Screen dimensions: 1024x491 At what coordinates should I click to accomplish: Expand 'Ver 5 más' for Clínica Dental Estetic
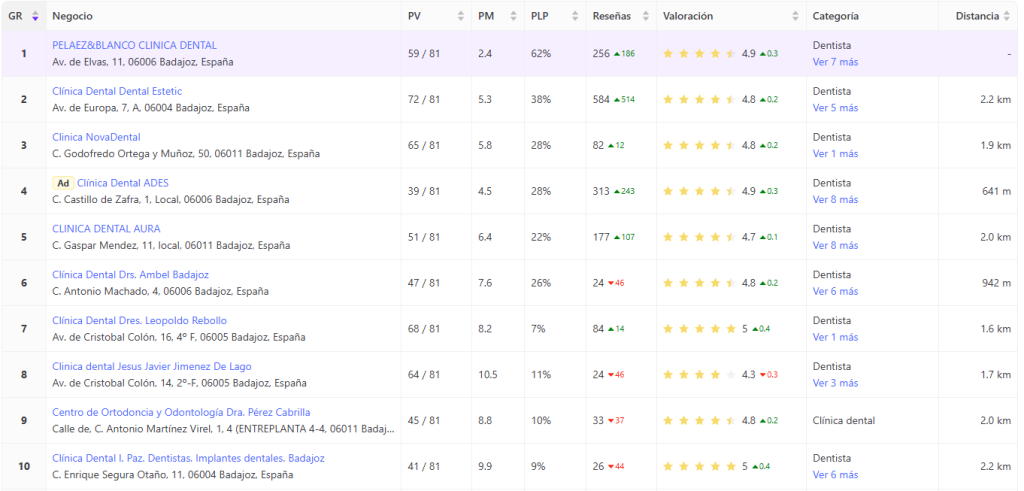(x=835, y=108)
